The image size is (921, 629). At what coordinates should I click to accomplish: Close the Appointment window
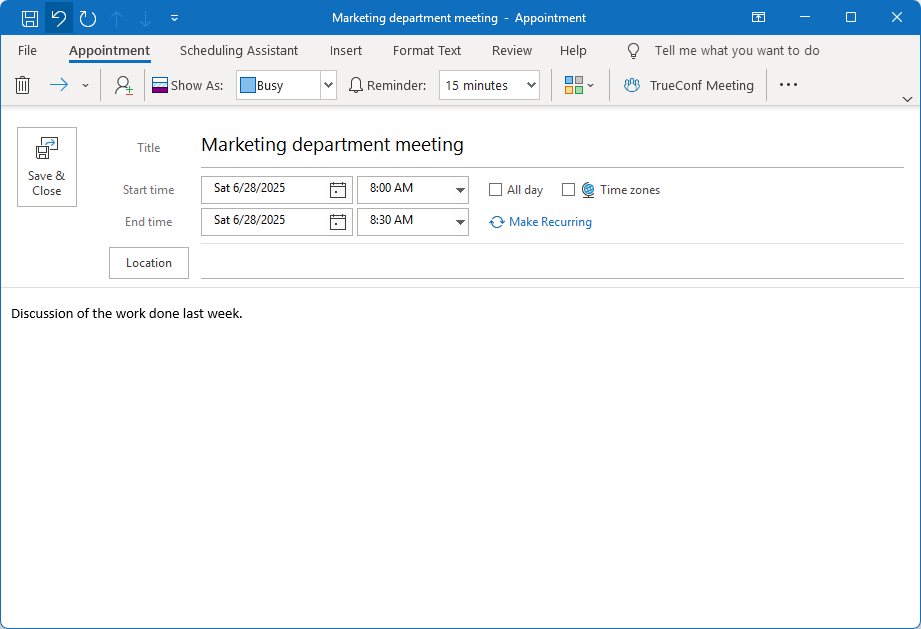896,17
